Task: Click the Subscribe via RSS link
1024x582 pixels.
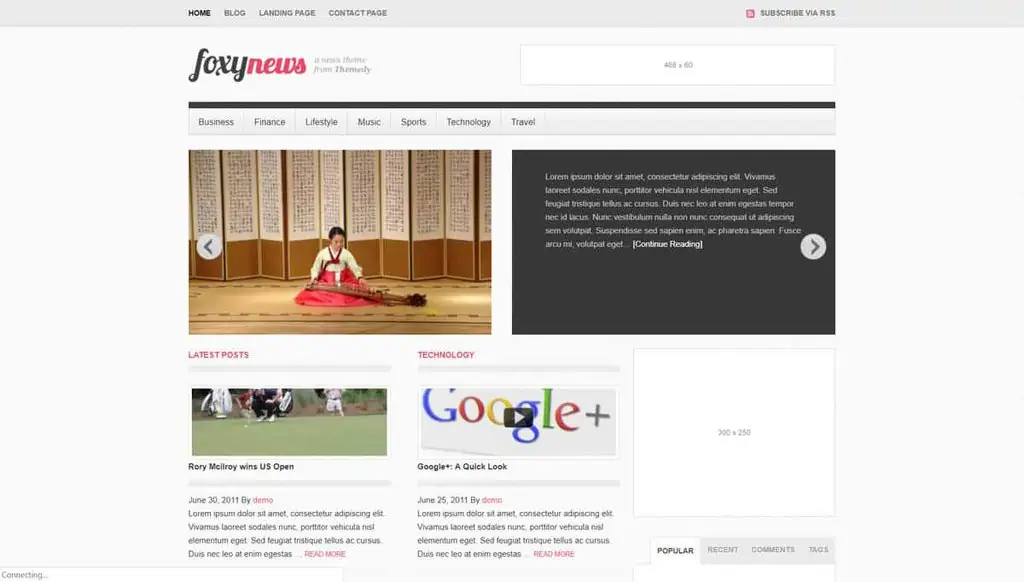Action: point(797,13)
